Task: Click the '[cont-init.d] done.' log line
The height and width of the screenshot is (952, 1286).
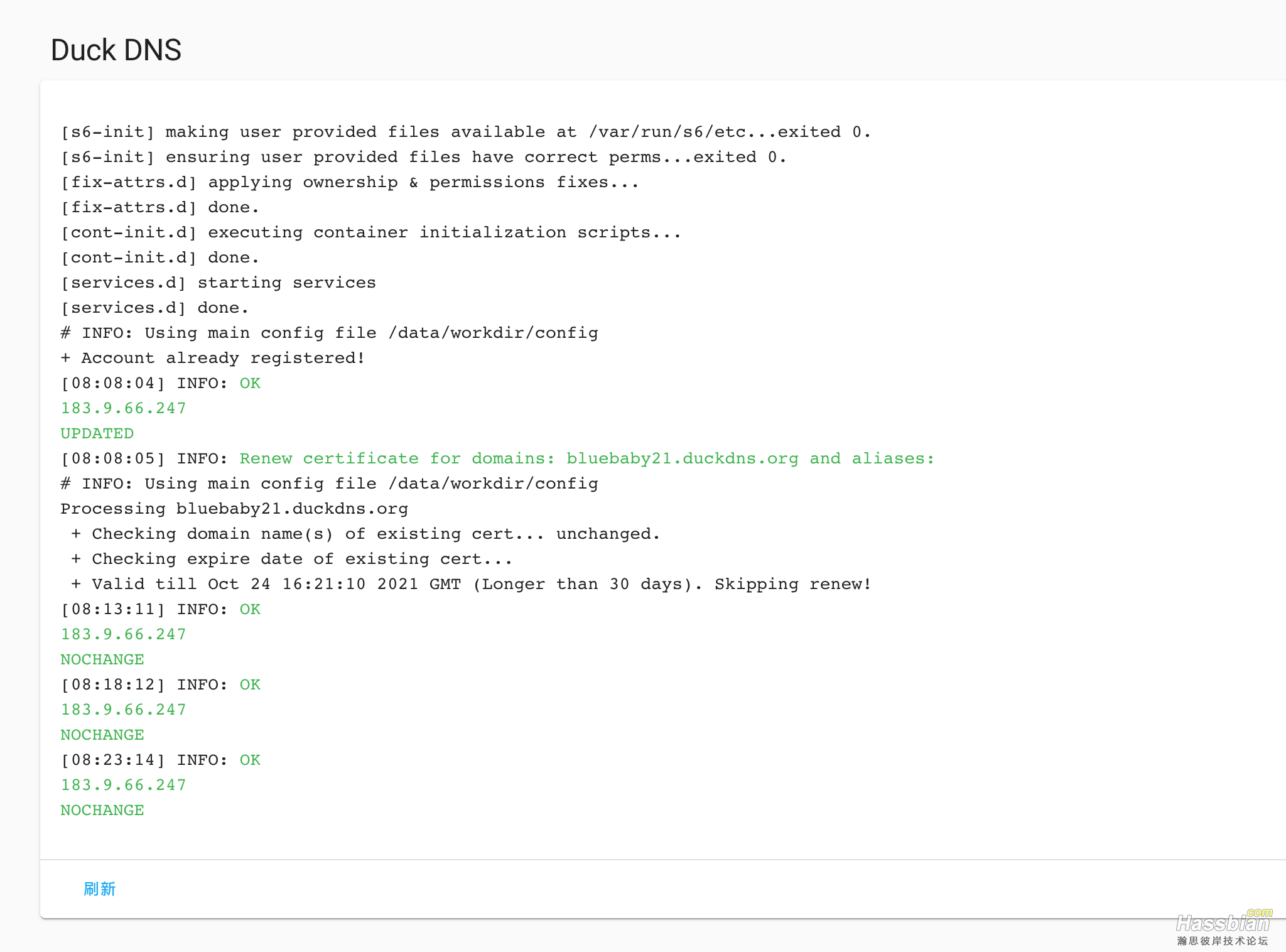Action: pyautogui.click(x=160, y=257)
